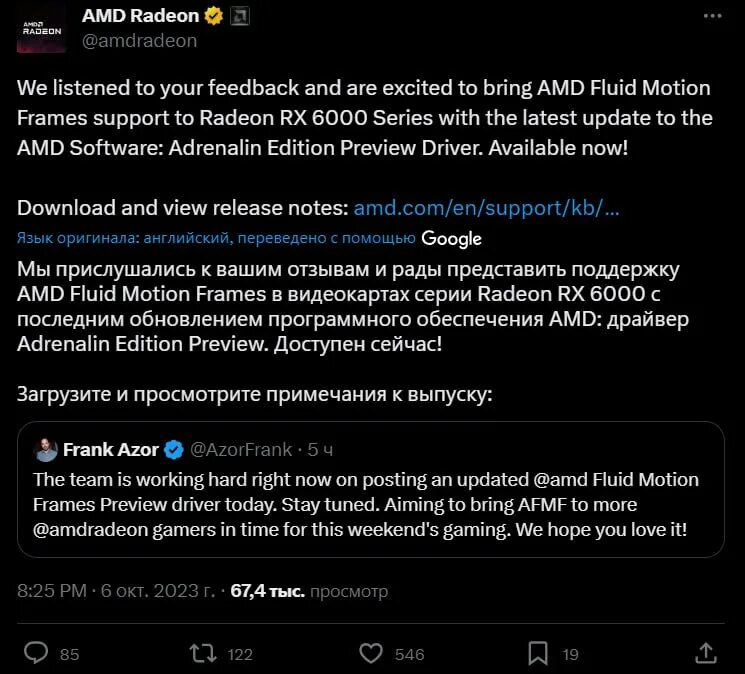
Task: Like the tweet with the heart icon
Action: tap(371, 653)
